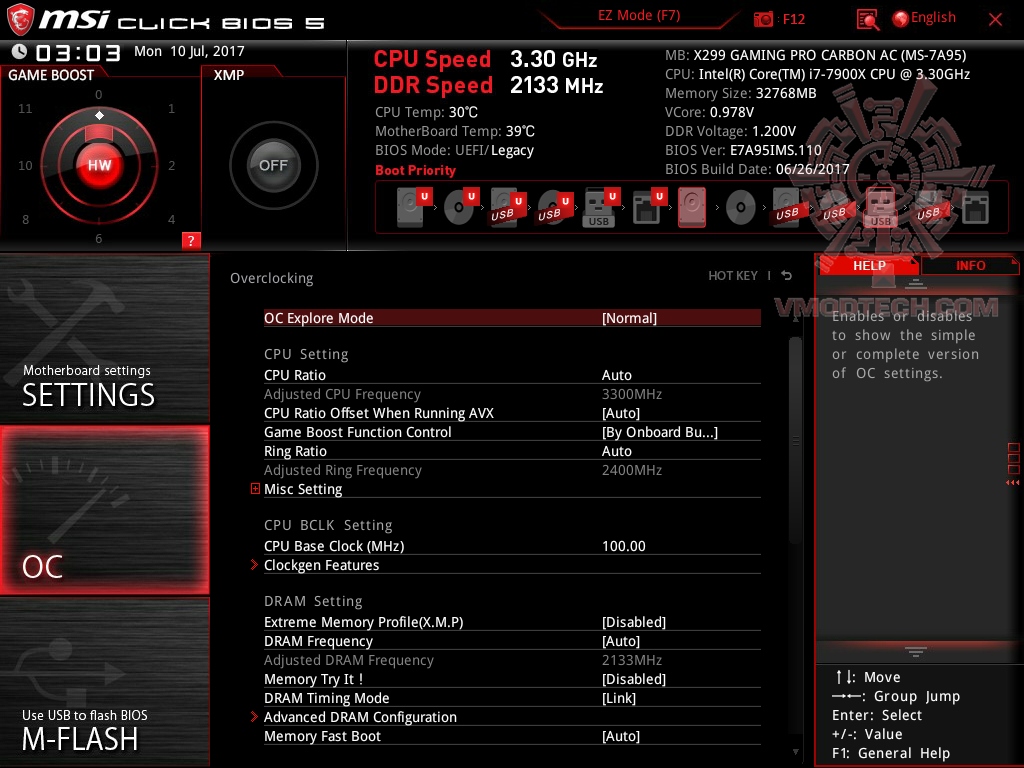Viewport: 1024px width, 768px height.
Task: Open the OC Explore Mode [Normal] setting
Action: click(x=512, y=317)
